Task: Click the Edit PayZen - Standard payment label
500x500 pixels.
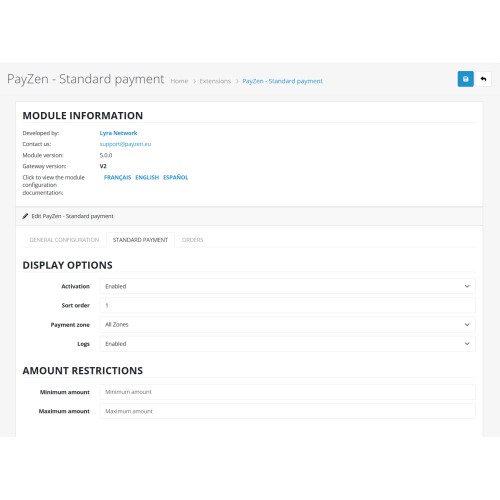Action: coord(72,216)
